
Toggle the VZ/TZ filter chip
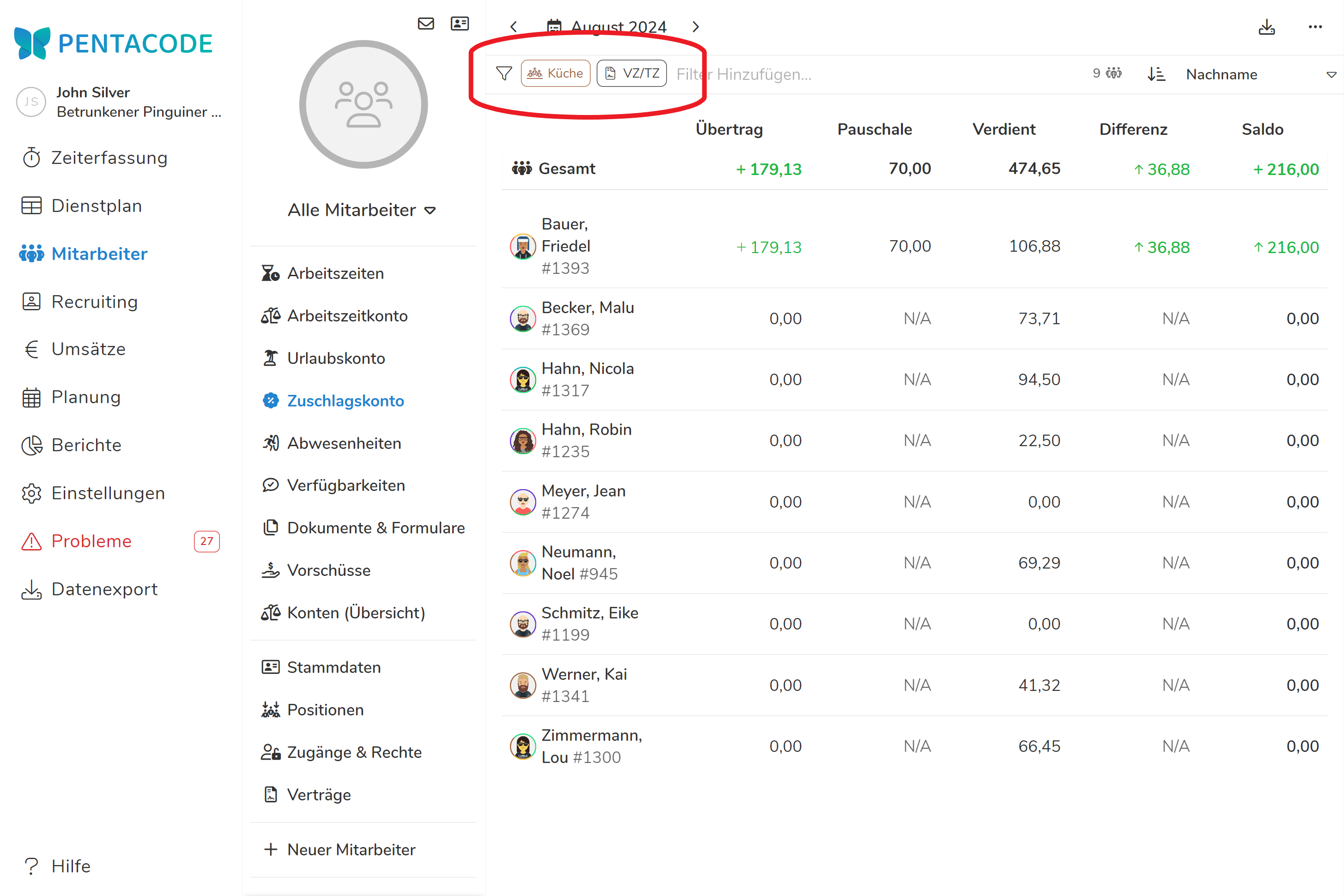click(x=631, y=74)
